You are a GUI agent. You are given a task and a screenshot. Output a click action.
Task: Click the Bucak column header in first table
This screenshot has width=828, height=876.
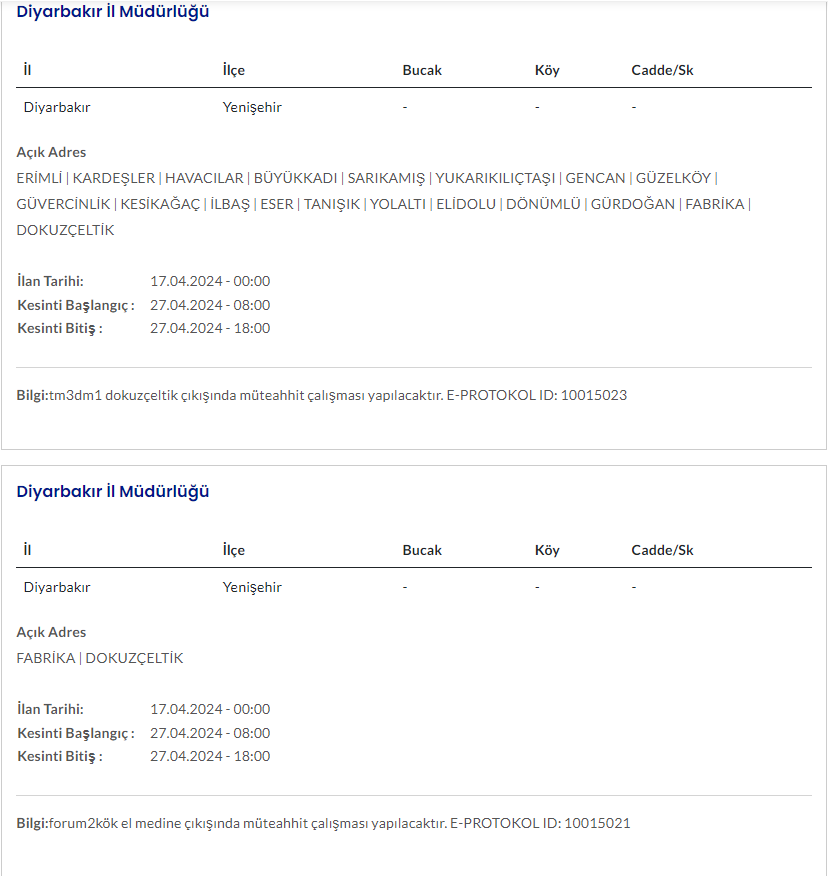pyautogui.click(x=422, y=71)
